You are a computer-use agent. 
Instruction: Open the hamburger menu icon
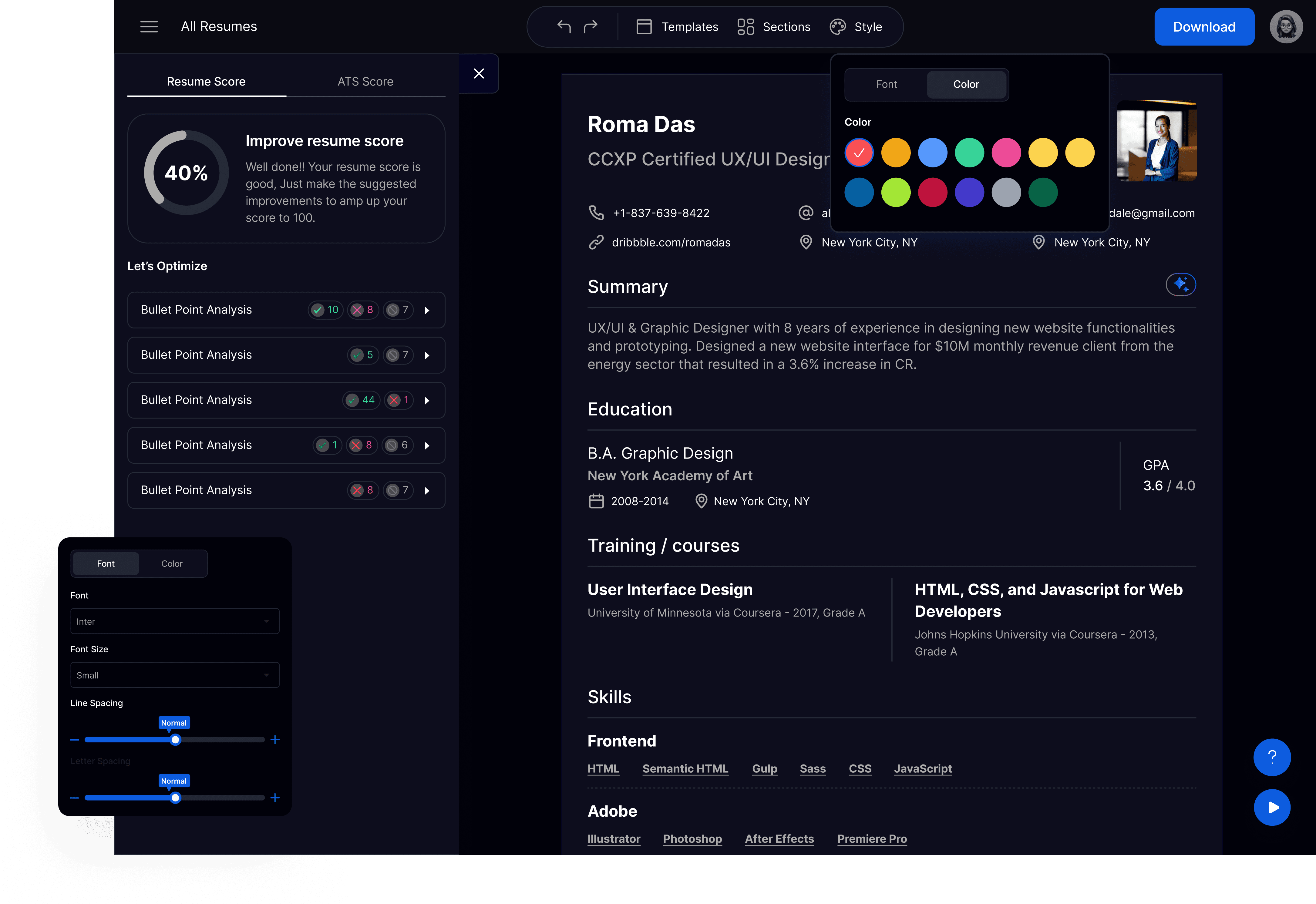[x=149, y=27]
